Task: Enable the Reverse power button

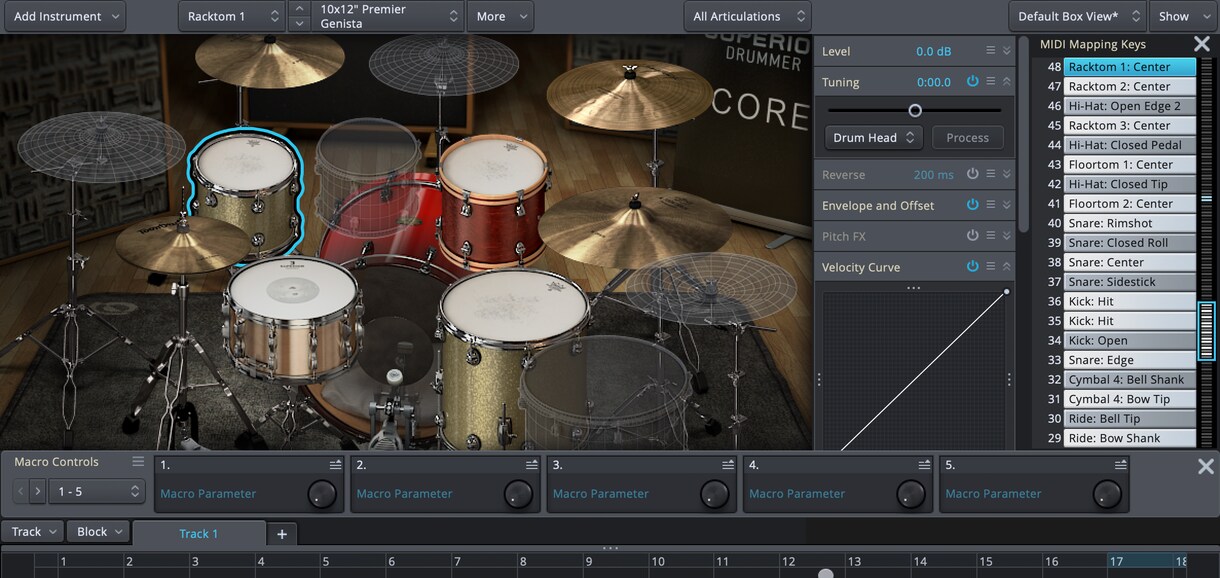Action: (972, 174)
